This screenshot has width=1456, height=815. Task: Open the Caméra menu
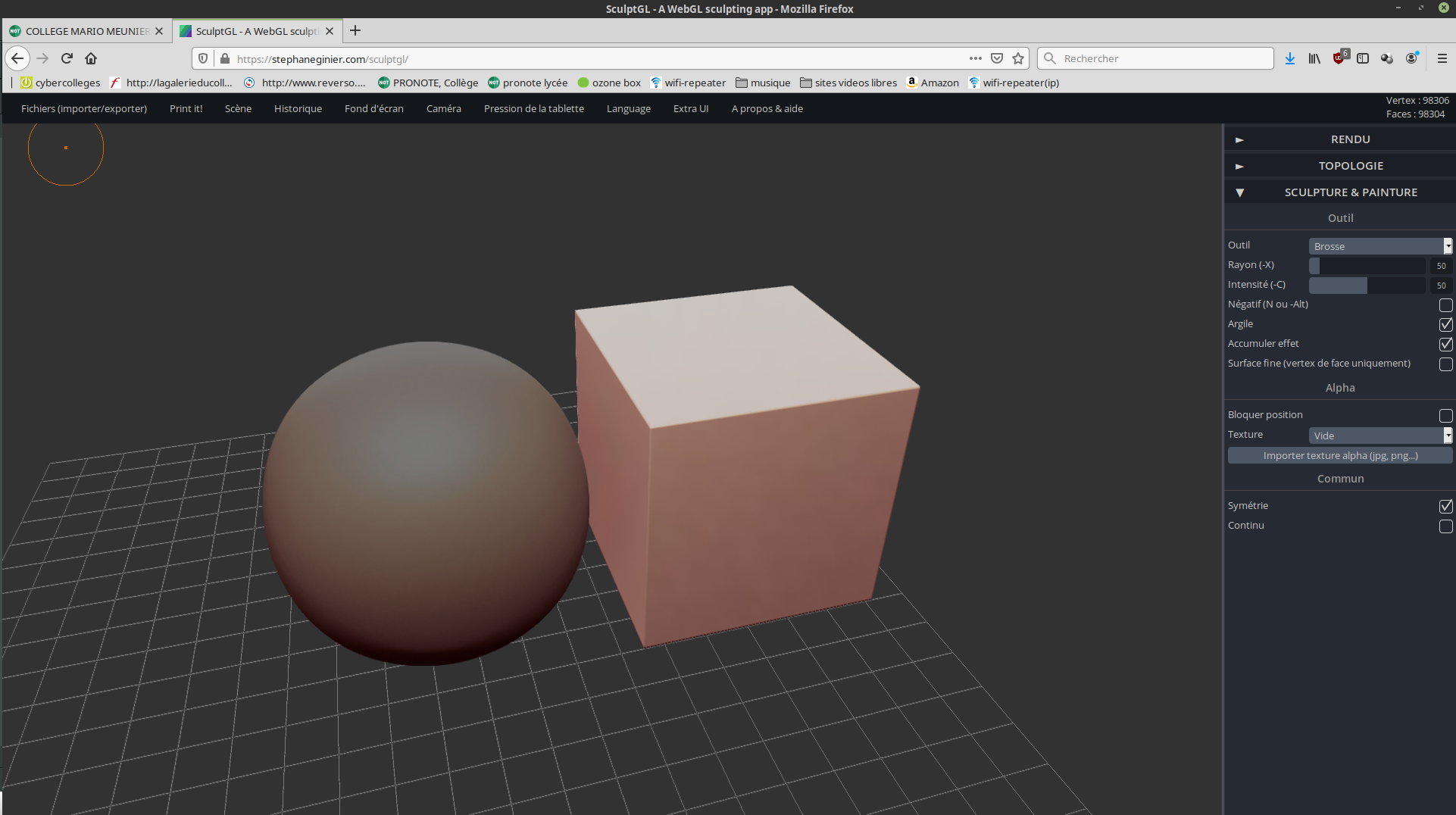pos(444,108)
